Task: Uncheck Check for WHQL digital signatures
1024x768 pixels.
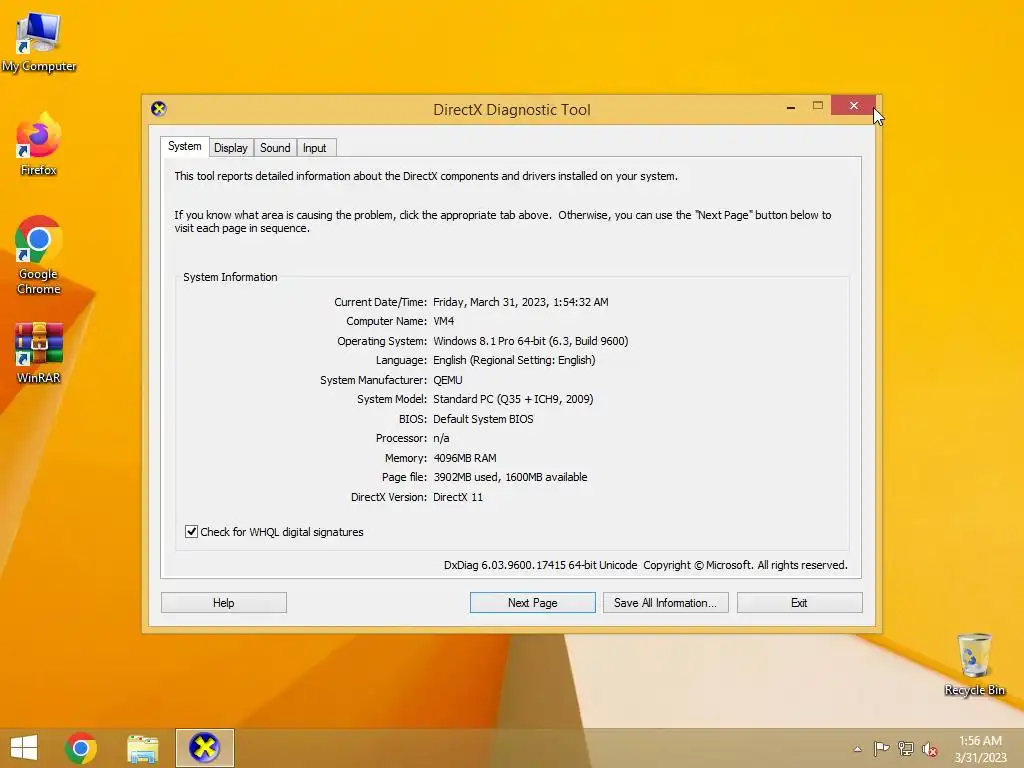Action: (x=191, y=532)
